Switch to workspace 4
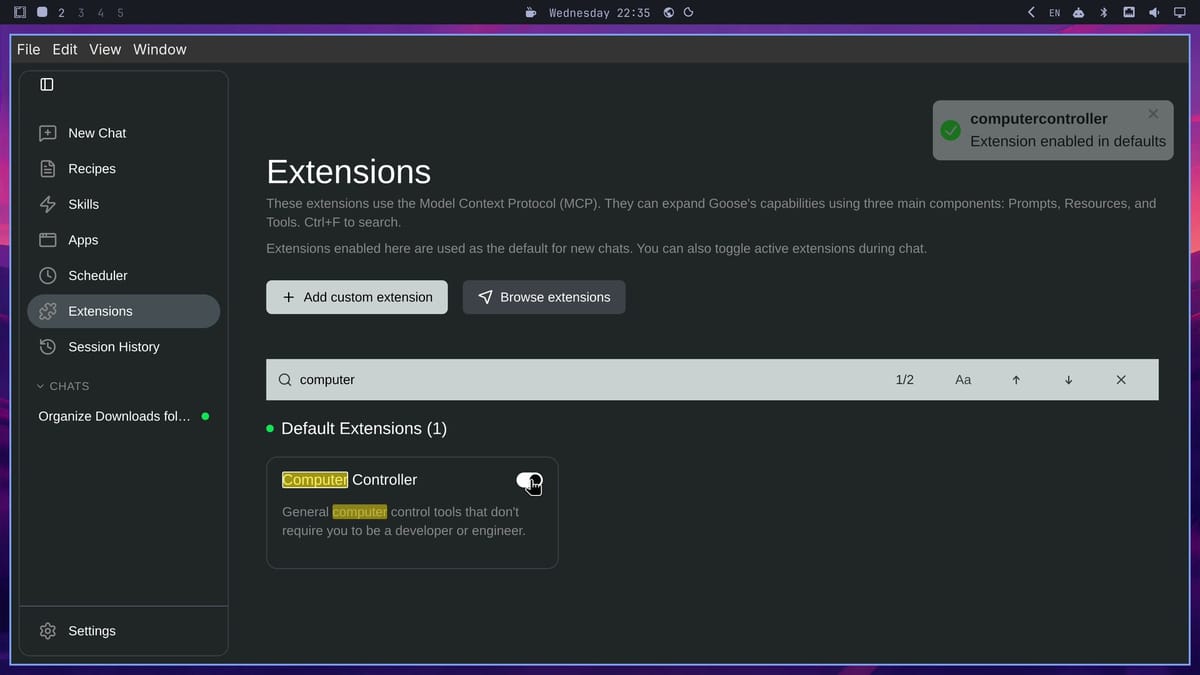Image resolution: width=1200 pixels, height=675 pixels. pos(101,13)
